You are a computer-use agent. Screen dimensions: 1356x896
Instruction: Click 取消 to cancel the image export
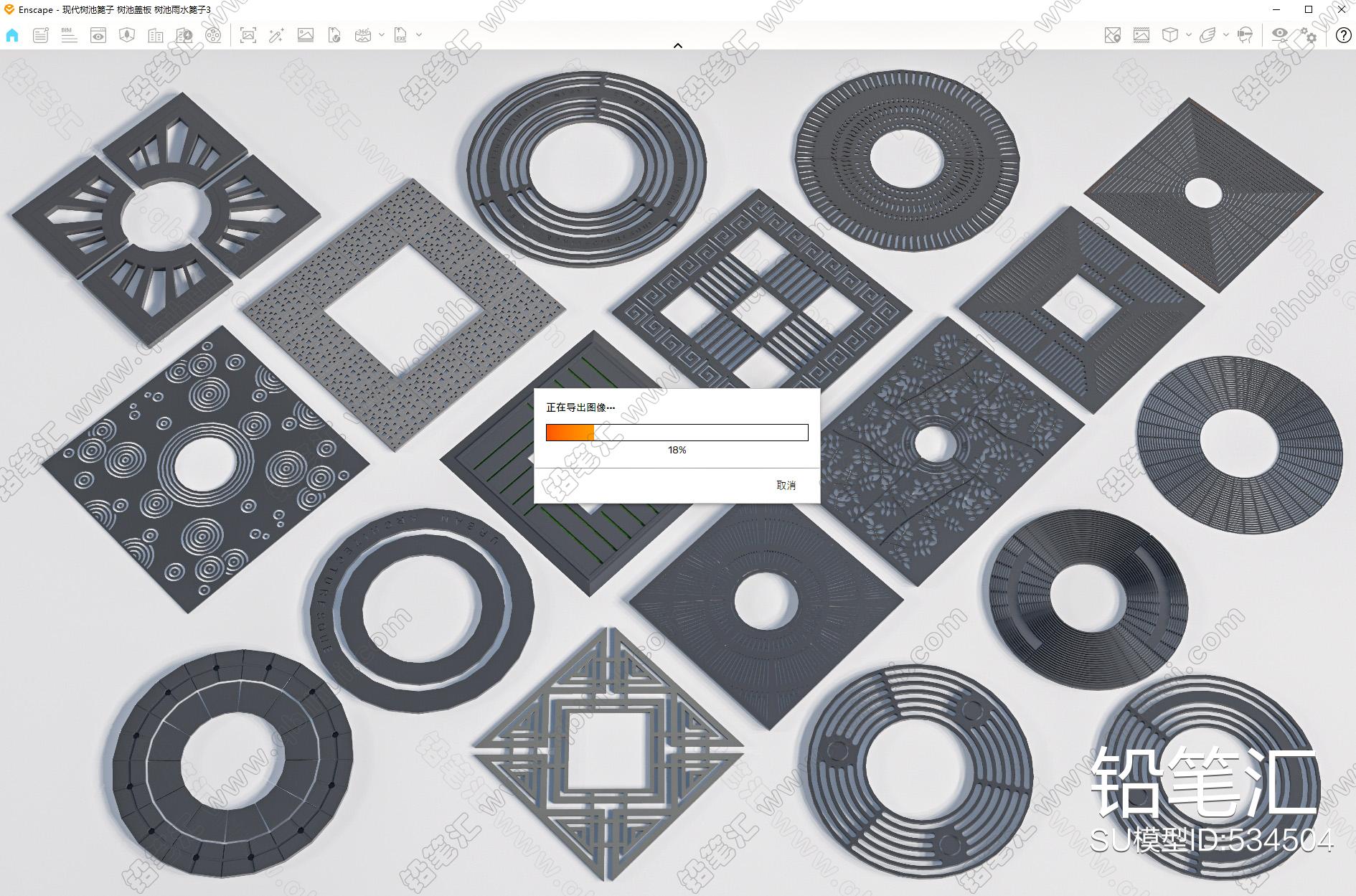[786, 486]
